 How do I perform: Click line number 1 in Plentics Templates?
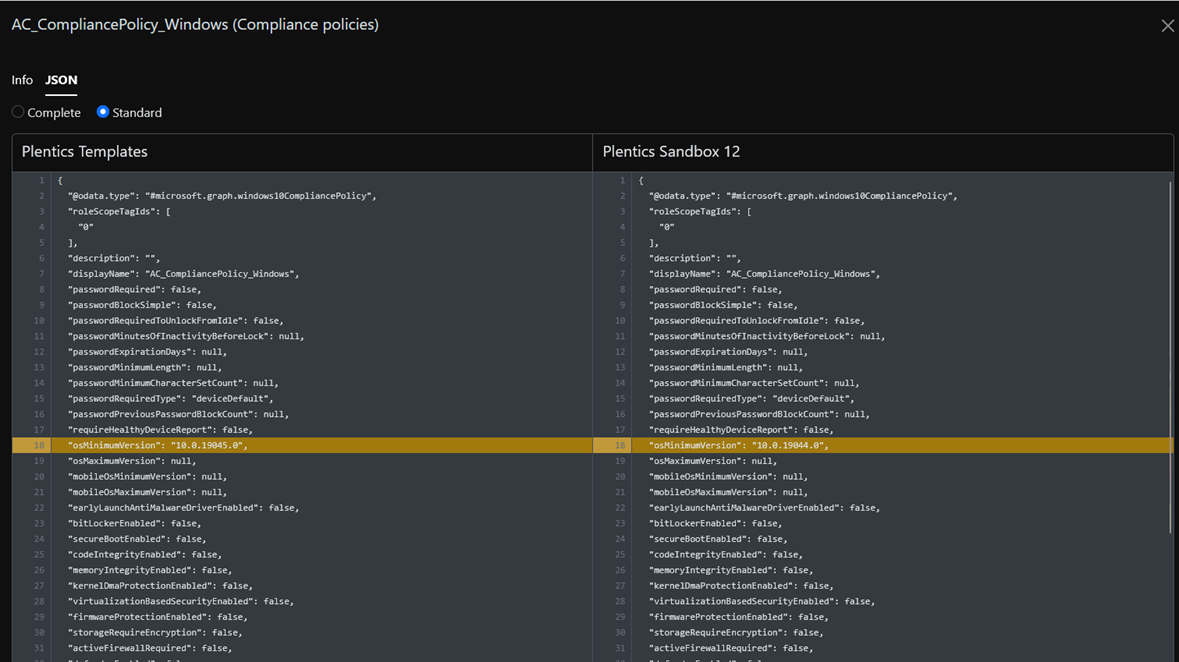point(41,181)
